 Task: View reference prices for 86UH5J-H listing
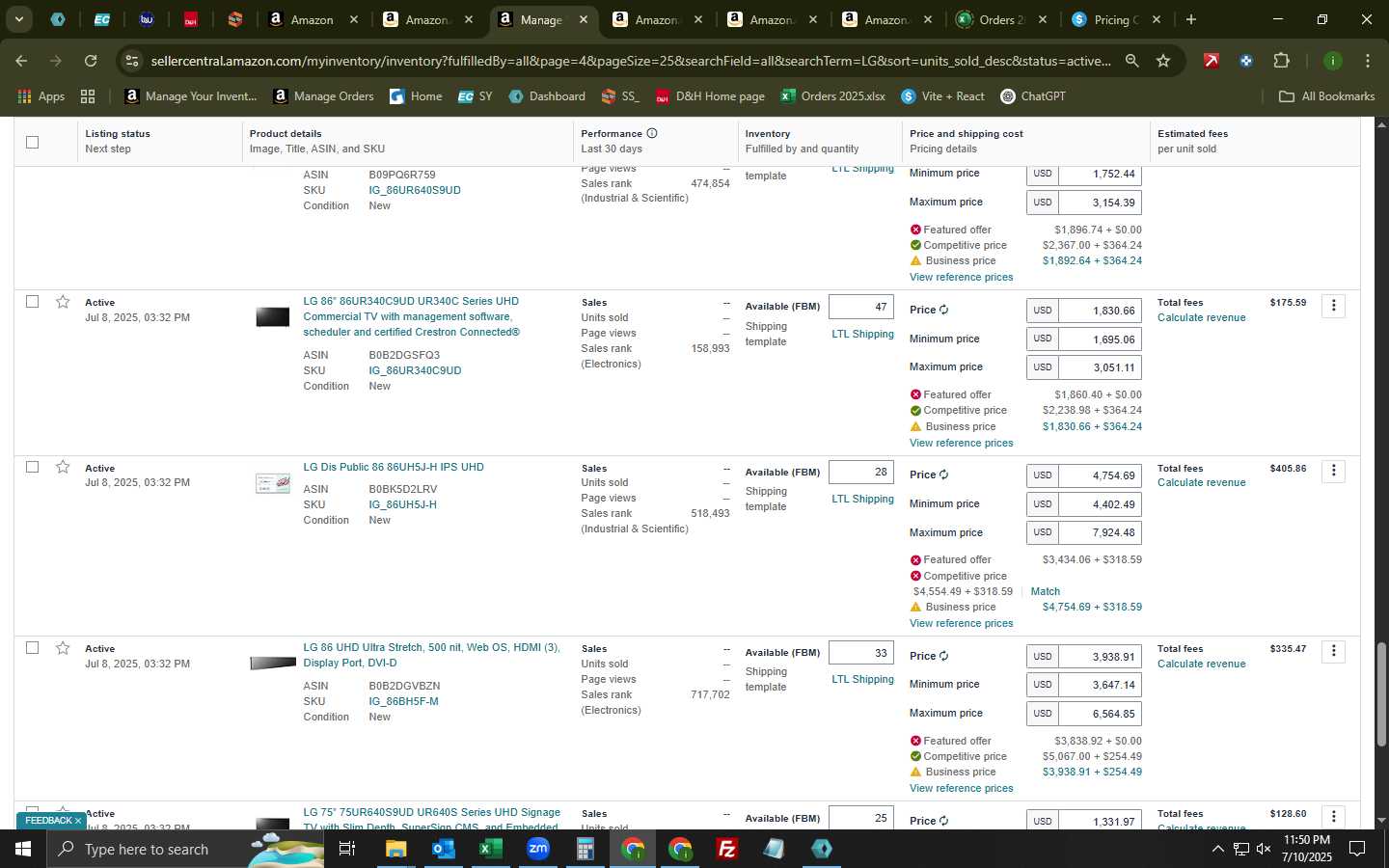coord(961,623)
